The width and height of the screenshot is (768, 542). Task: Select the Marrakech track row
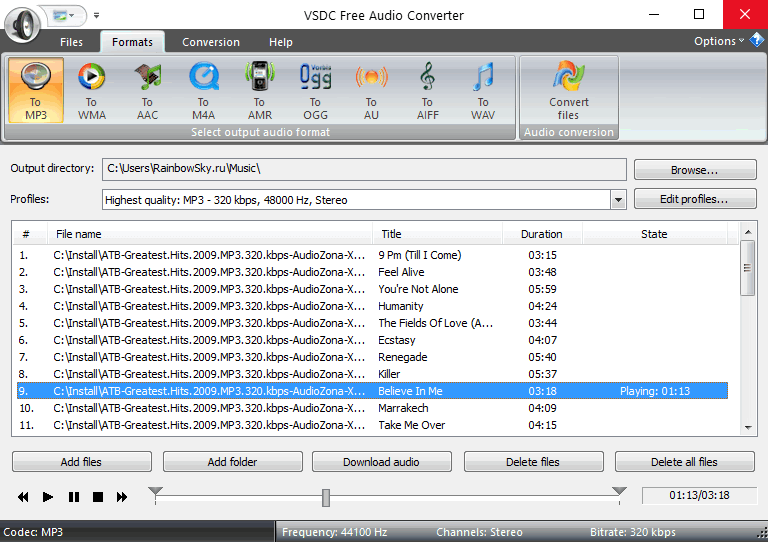pyautogui.click(x=372, y=408)
